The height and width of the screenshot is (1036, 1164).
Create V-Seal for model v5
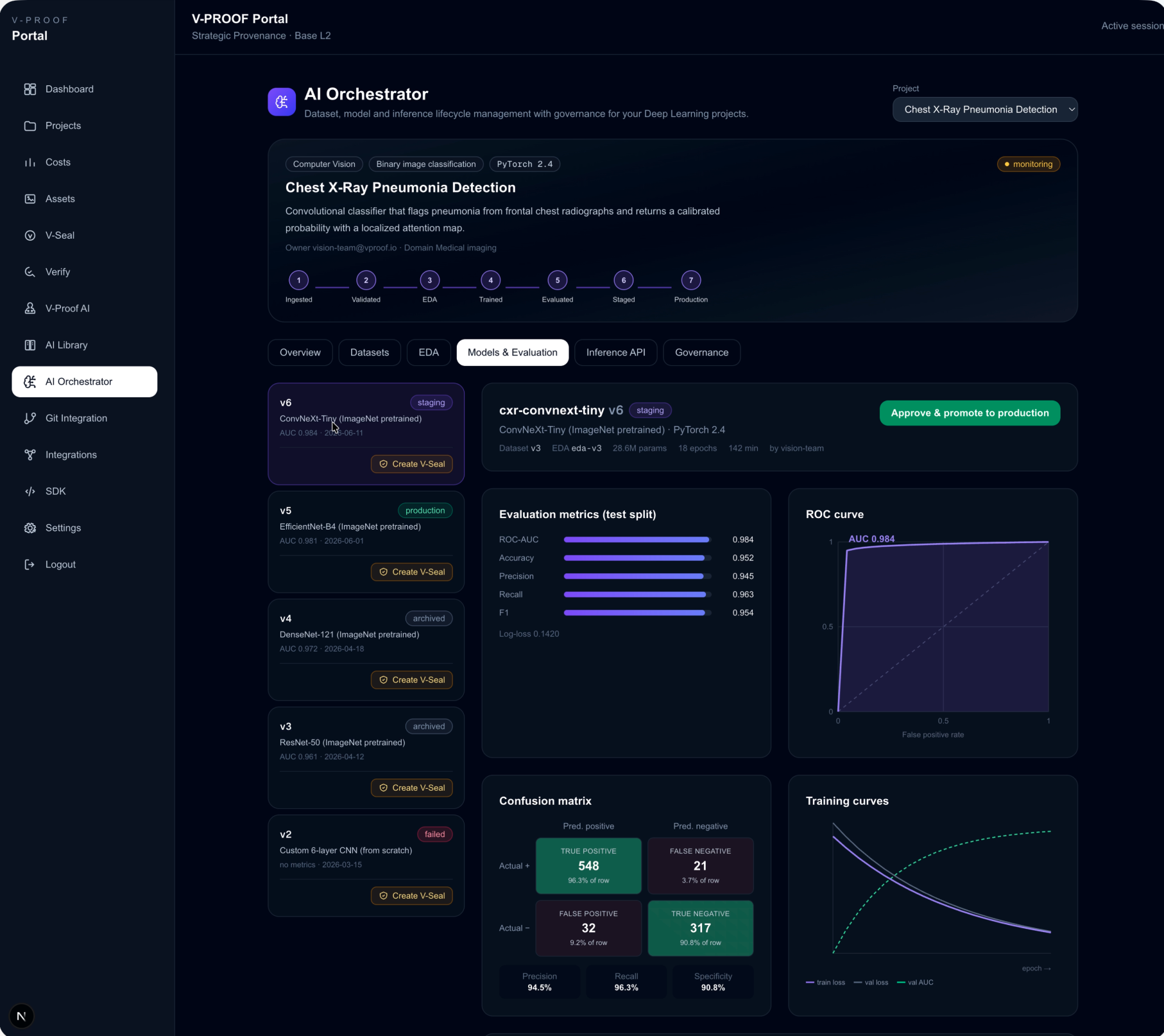pos(412,572)
